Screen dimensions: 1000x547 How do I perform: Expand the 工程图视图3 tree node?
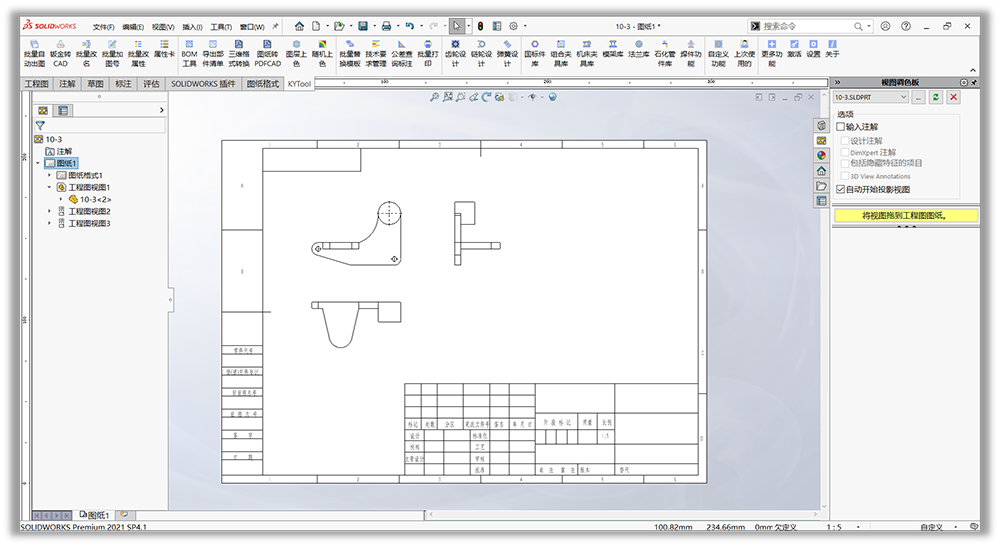tap(49, 223)
